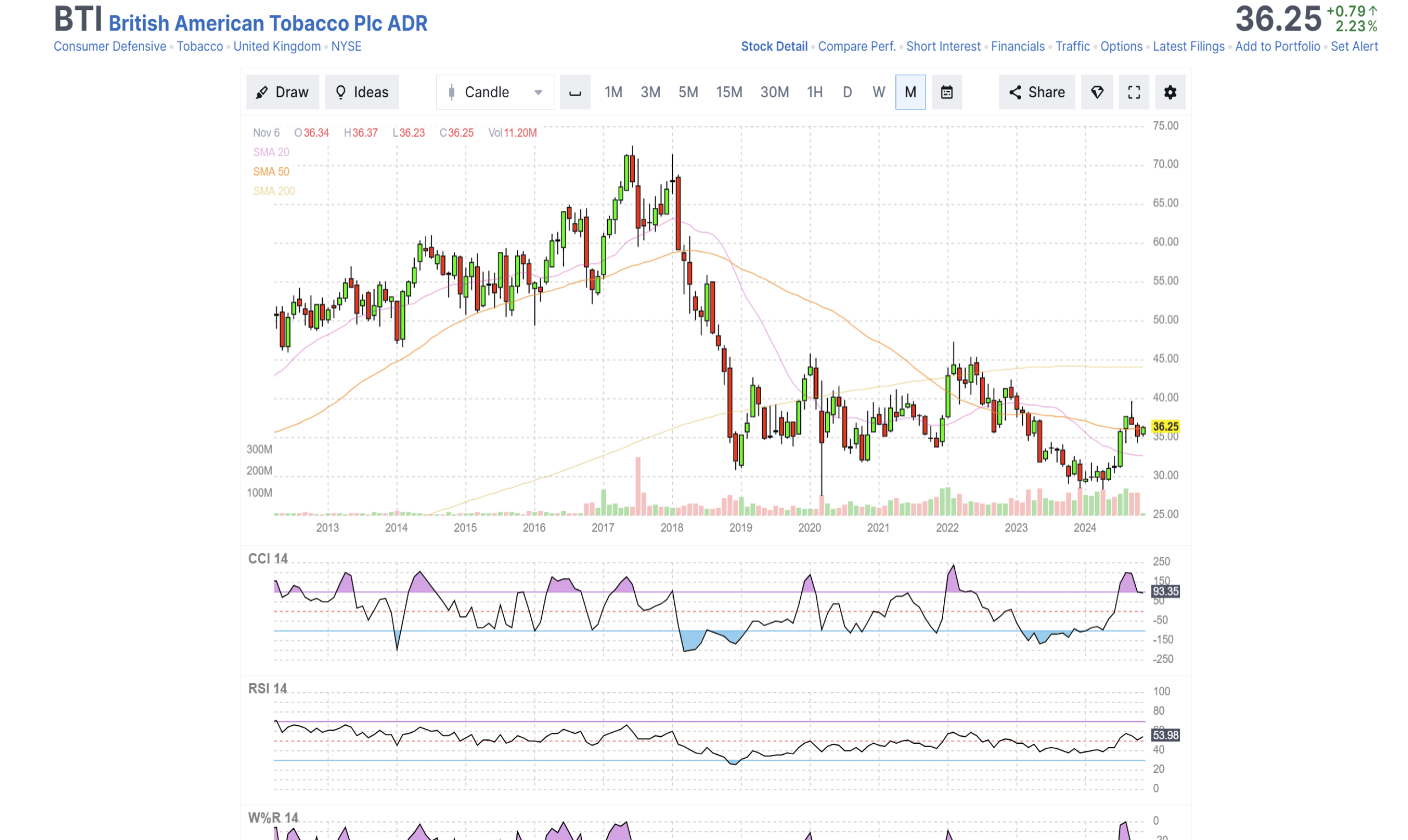The height and width of the screenshot is (840, 1408).
Task: Click the diamond premium icon
Action: coord(1097,92)
